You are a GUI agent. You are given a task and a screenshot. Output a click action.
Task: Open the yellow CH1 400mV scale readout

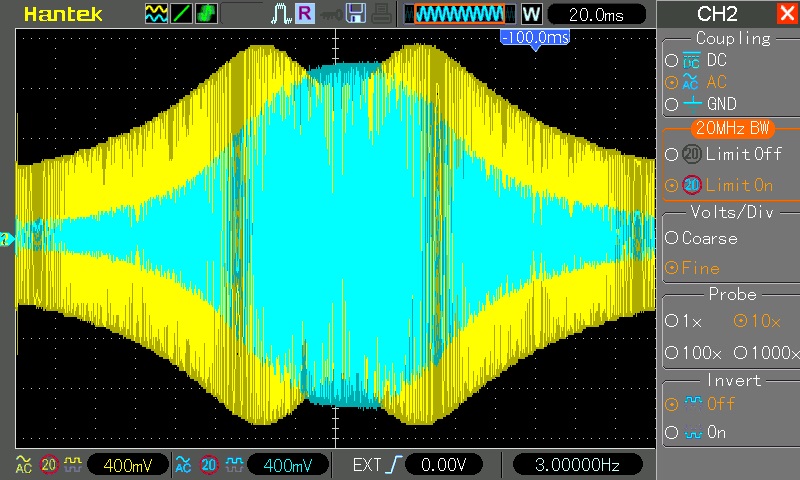pyautogui.click(x=127, y=465)
